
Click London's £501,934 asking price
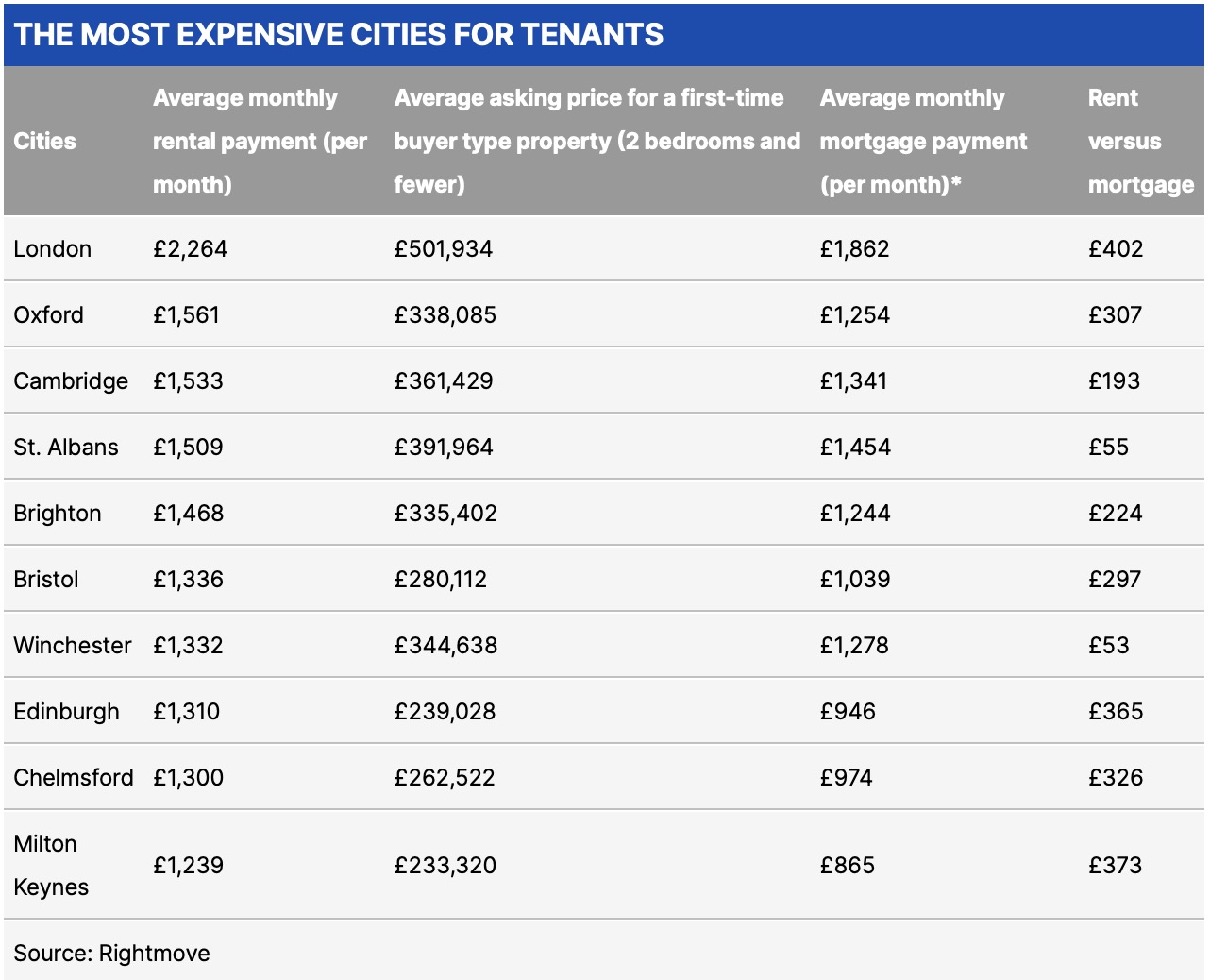pos(444,249)
